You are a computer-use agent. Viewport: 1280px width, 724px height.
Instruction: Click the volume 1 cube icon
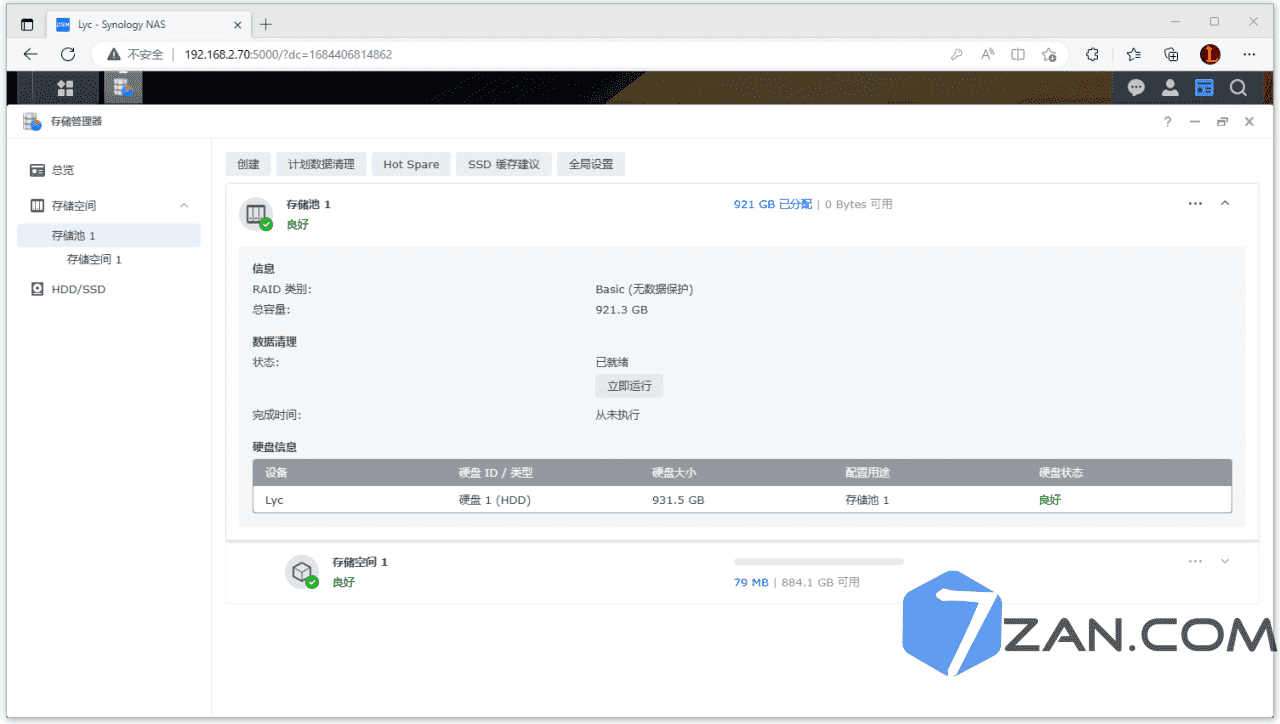302,572
